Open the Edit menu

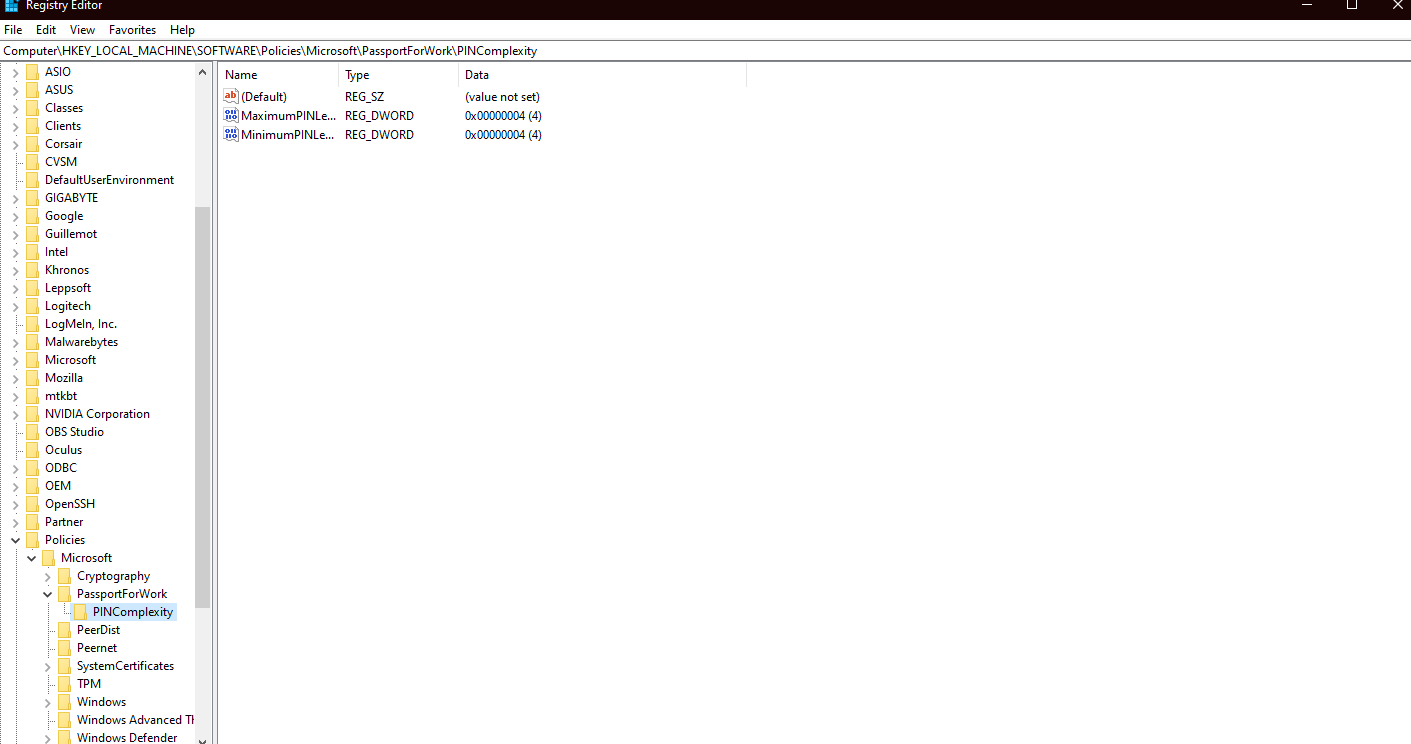click(x=46, y=30)
